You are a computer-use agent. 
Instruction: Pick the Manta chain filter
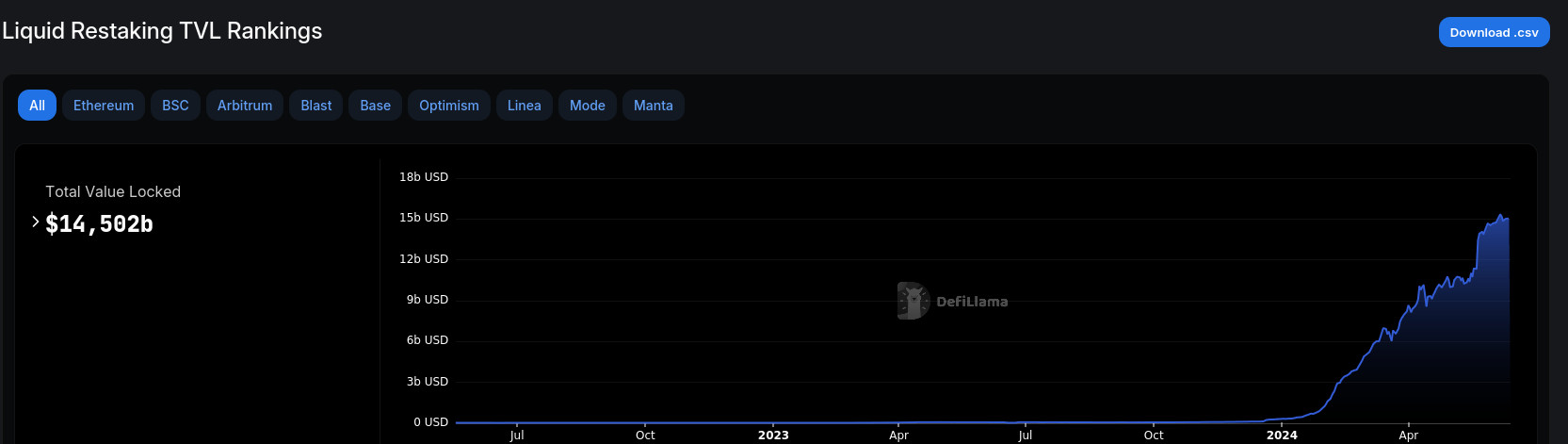pos(653,106)
